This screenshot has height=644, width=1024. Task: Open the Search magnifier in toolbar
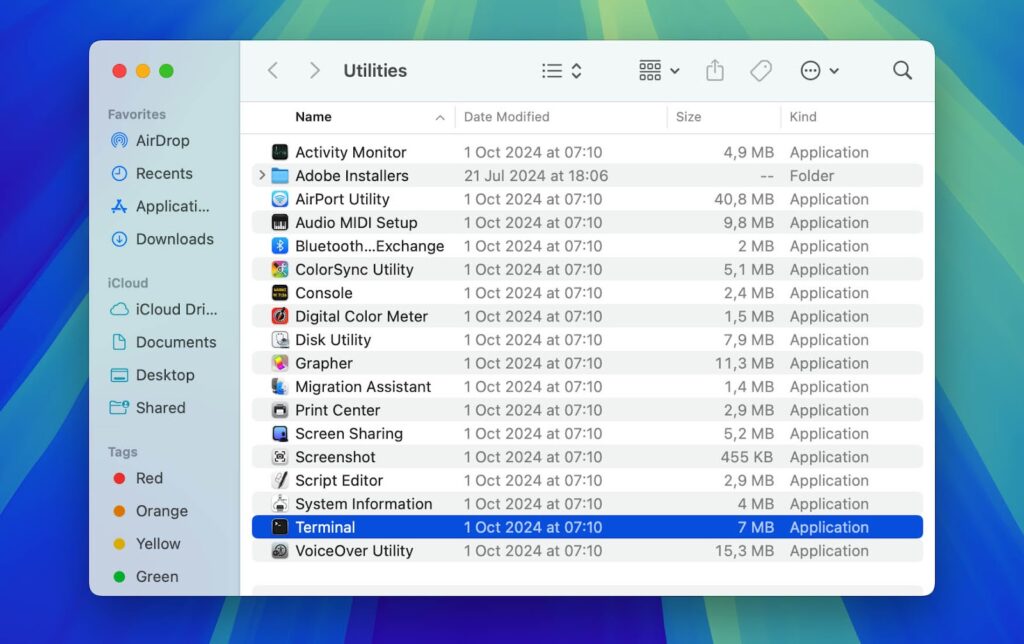click(x=902, y=71)
